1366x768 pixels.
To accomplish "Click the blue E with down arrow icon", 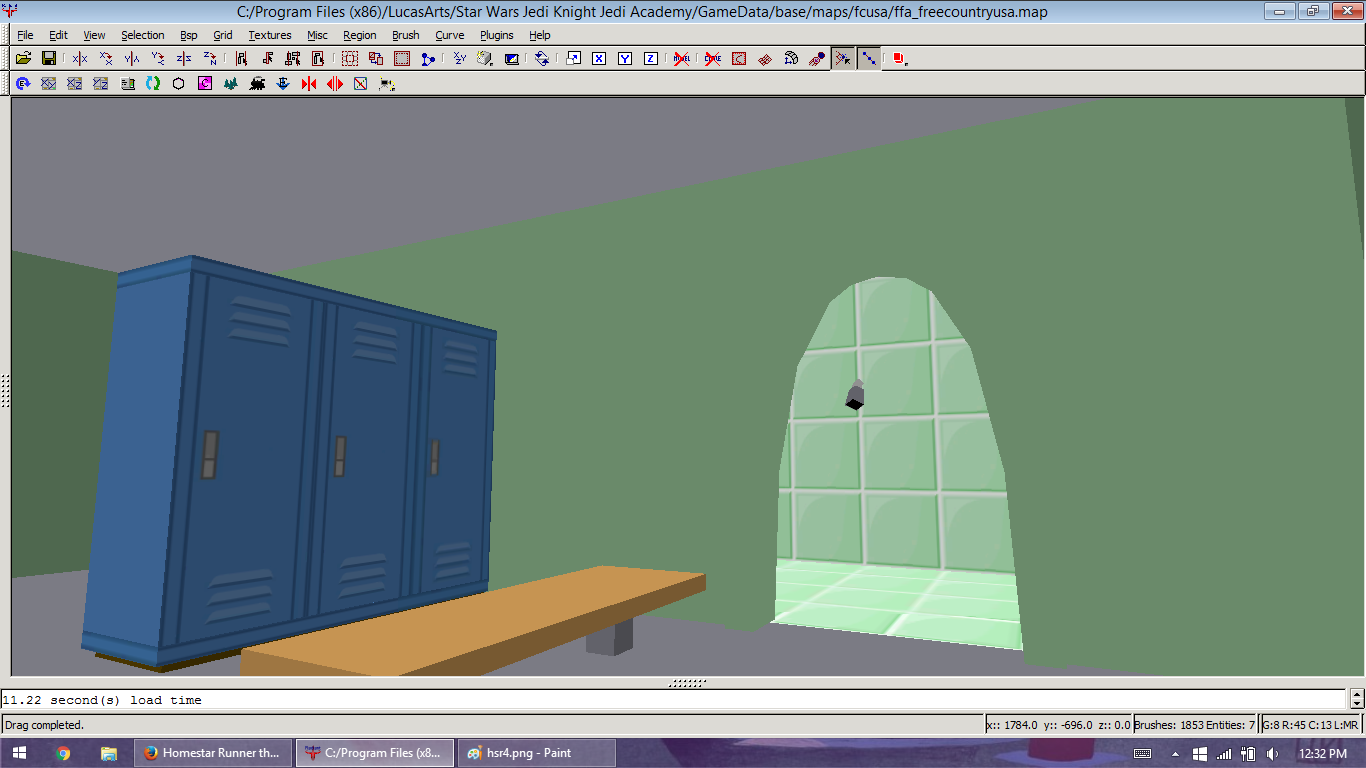I will pyautogui.click(x=283, y=84).
